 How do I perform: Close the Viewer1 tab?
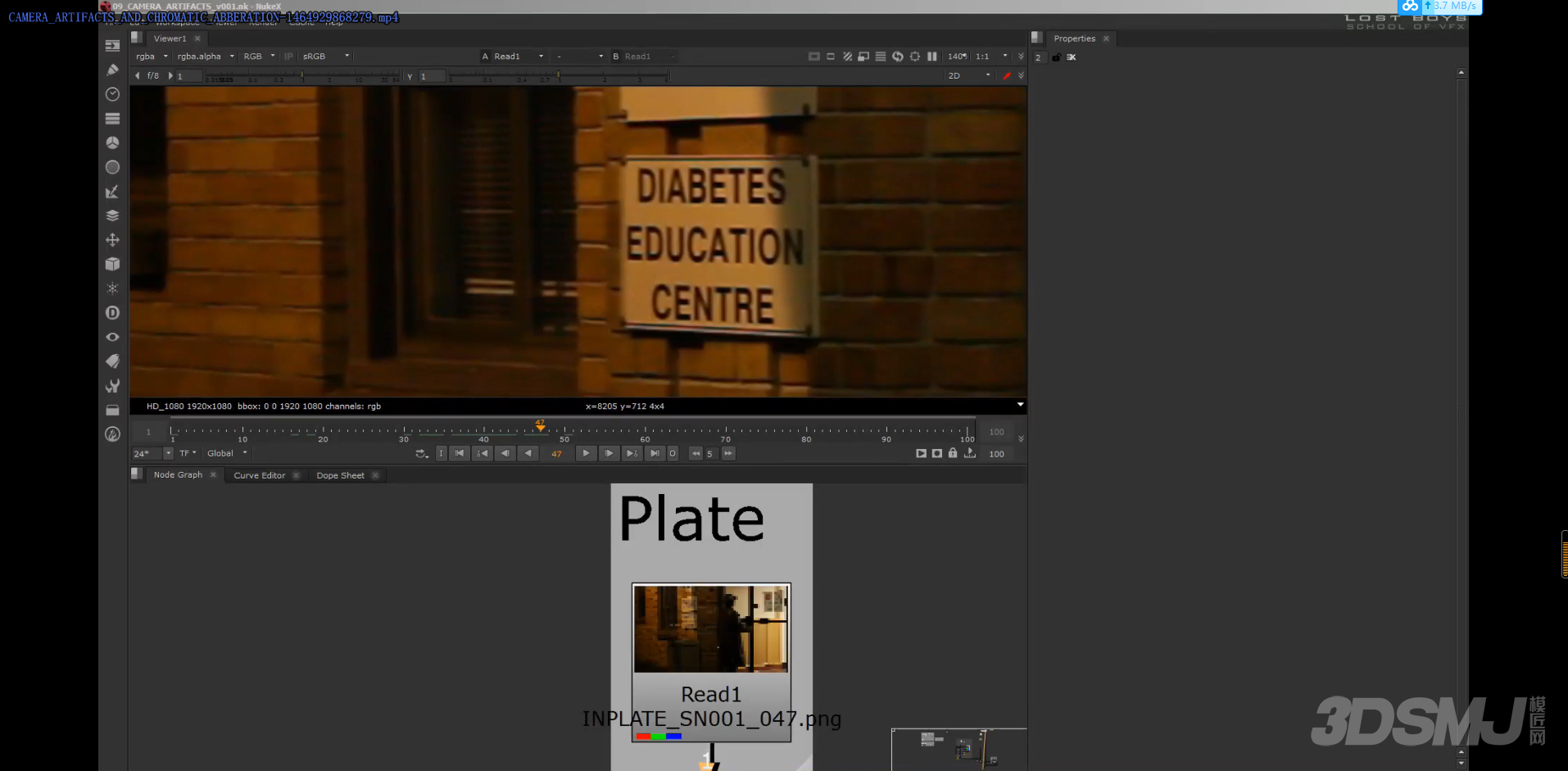pyautogui.click(x=197, y=39)
